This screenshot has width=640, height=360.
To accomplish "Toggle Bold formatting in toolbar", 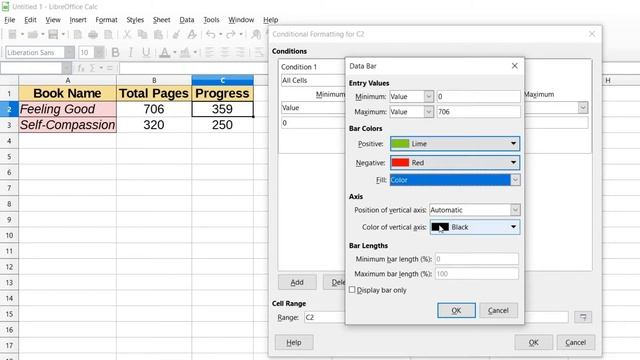I will 116,52.
